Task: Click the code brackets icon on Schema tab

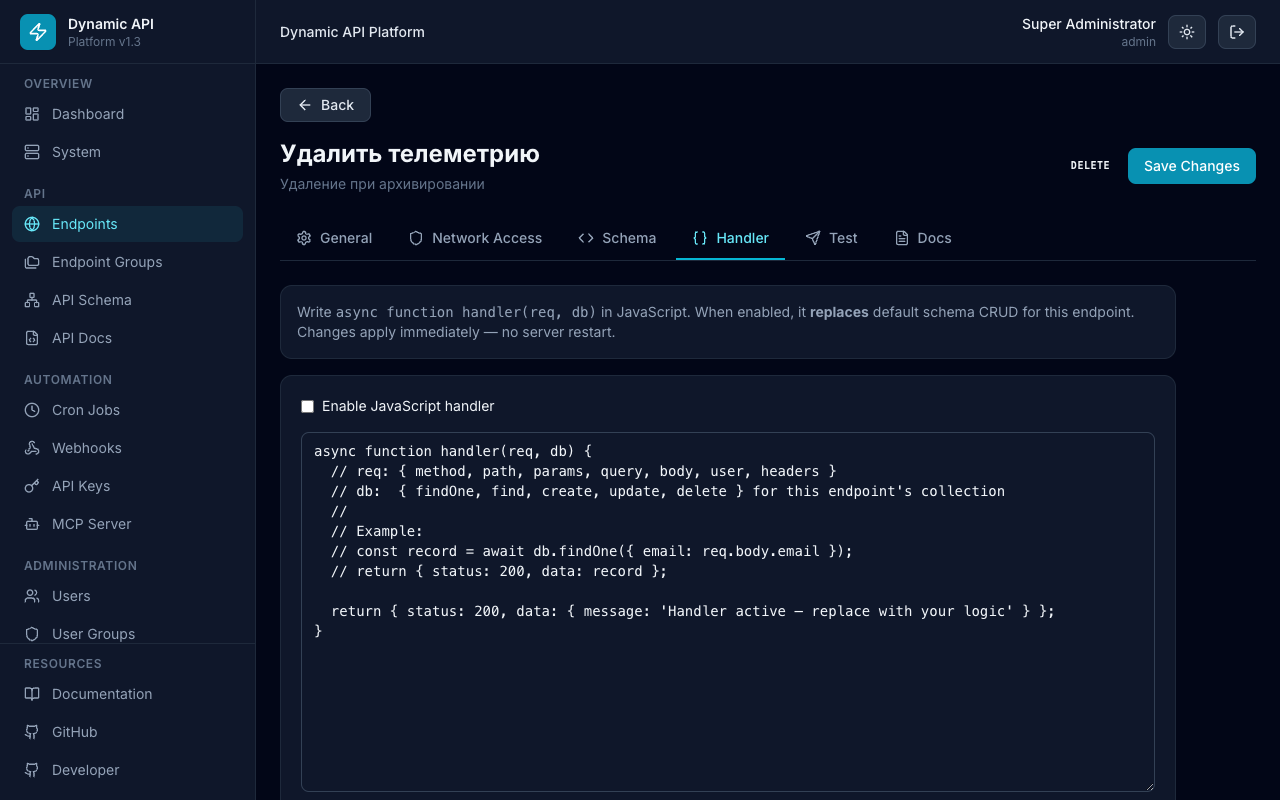Action: (x=586, y=238)
